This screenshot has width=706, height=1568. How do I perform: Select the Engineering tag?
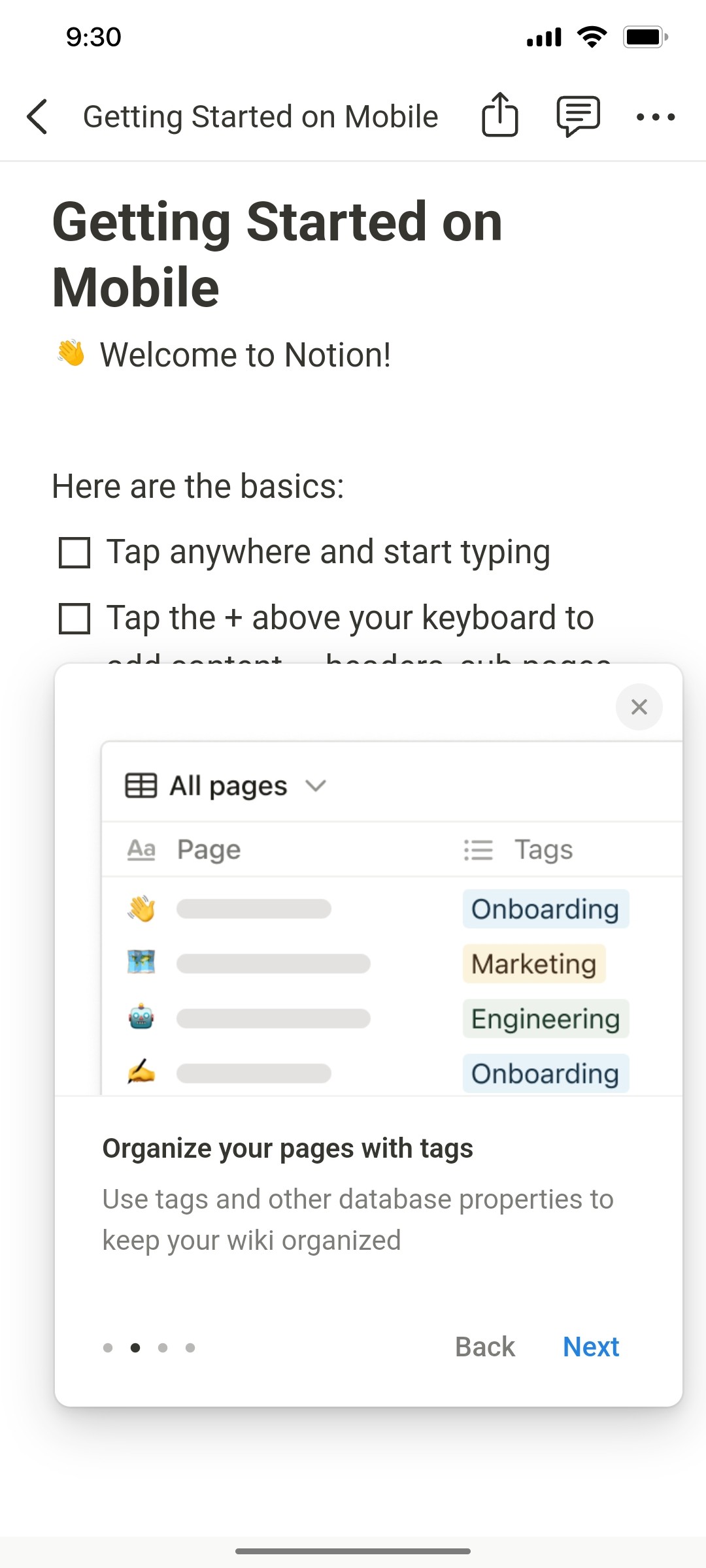[545, 1018]
